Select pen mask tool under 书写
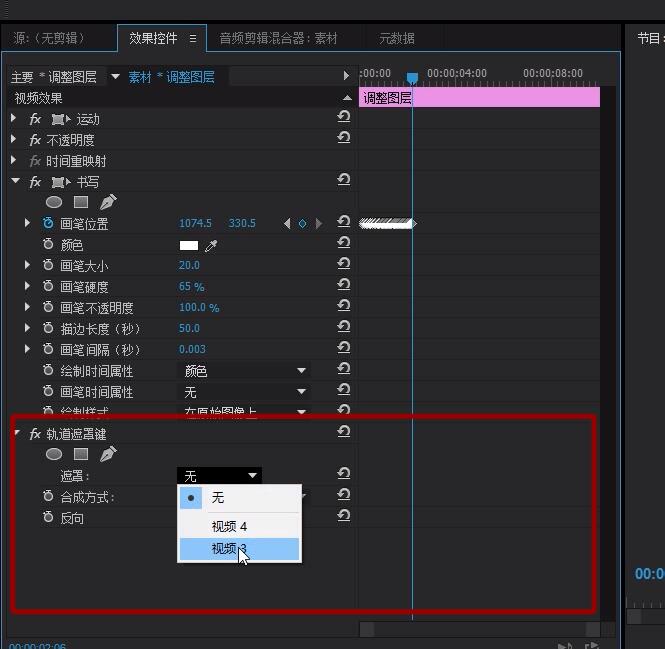Image resolution: width=665 pixels, height=649 pixels. [108, 202]
